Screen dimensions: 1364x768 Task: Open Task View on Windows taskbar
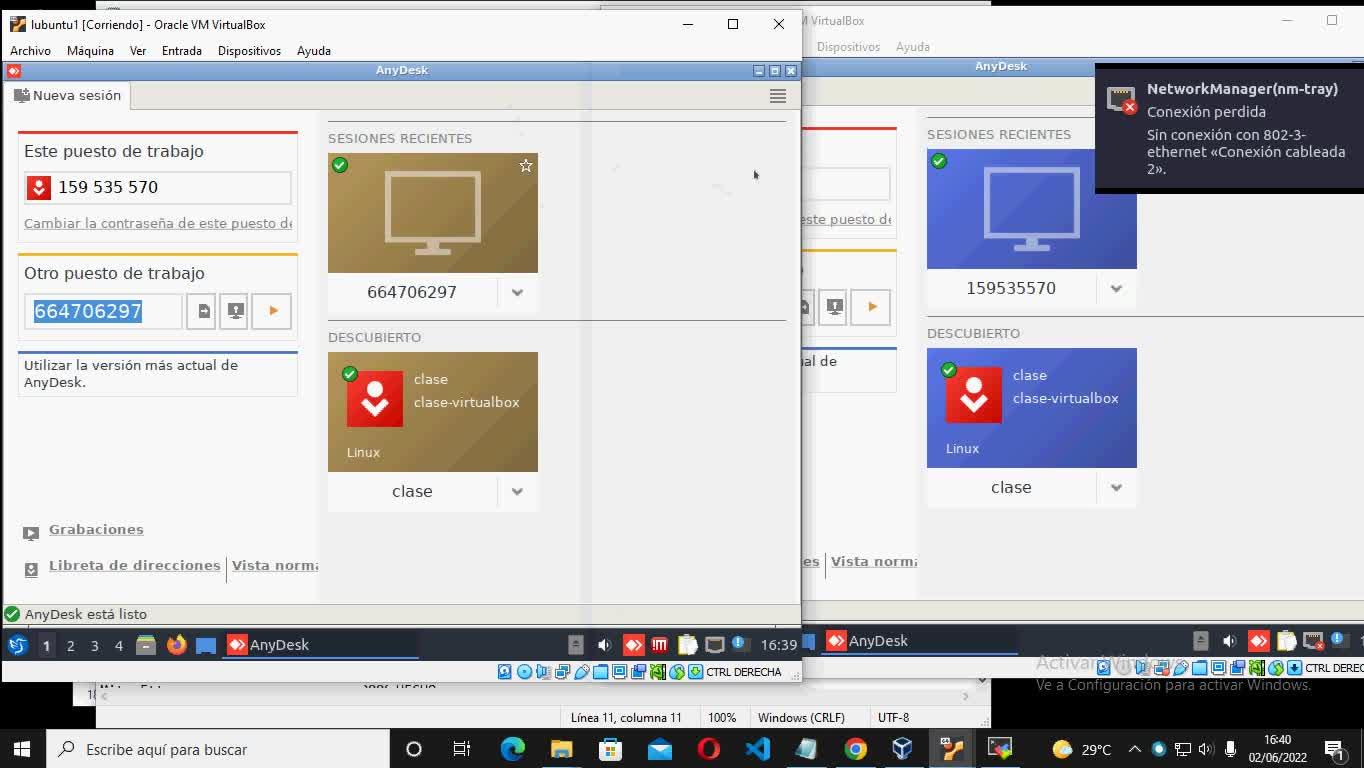(x=462, y=749)
